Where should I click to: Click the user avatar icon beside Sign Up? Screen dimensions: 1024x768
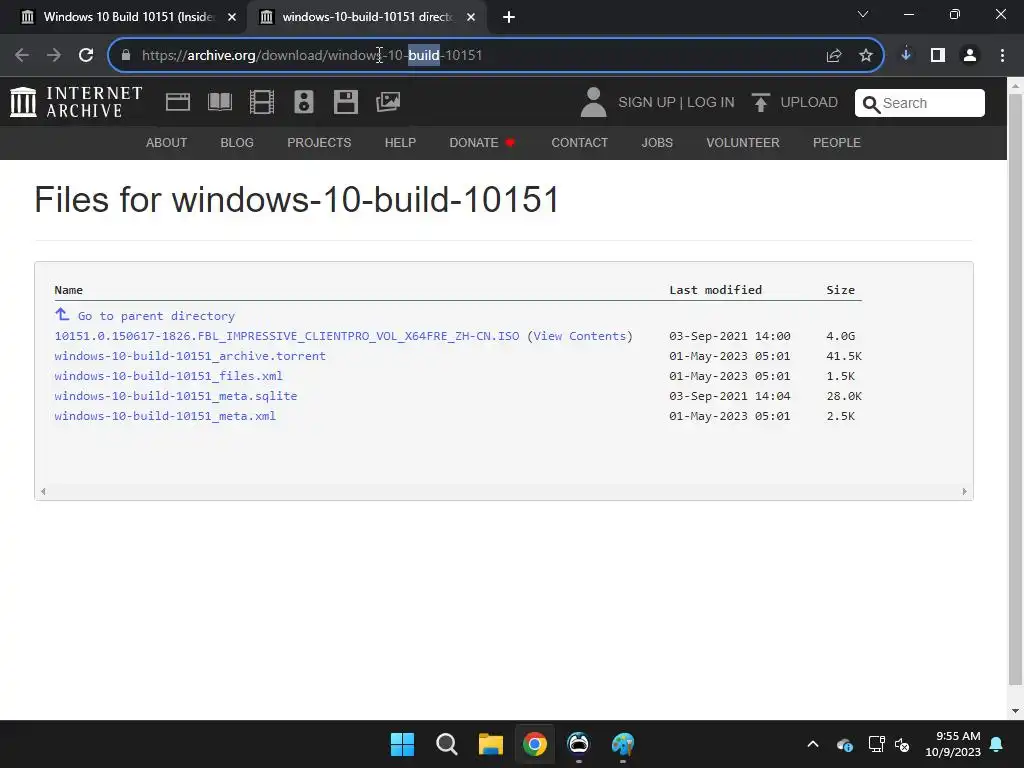click(593, 103)
